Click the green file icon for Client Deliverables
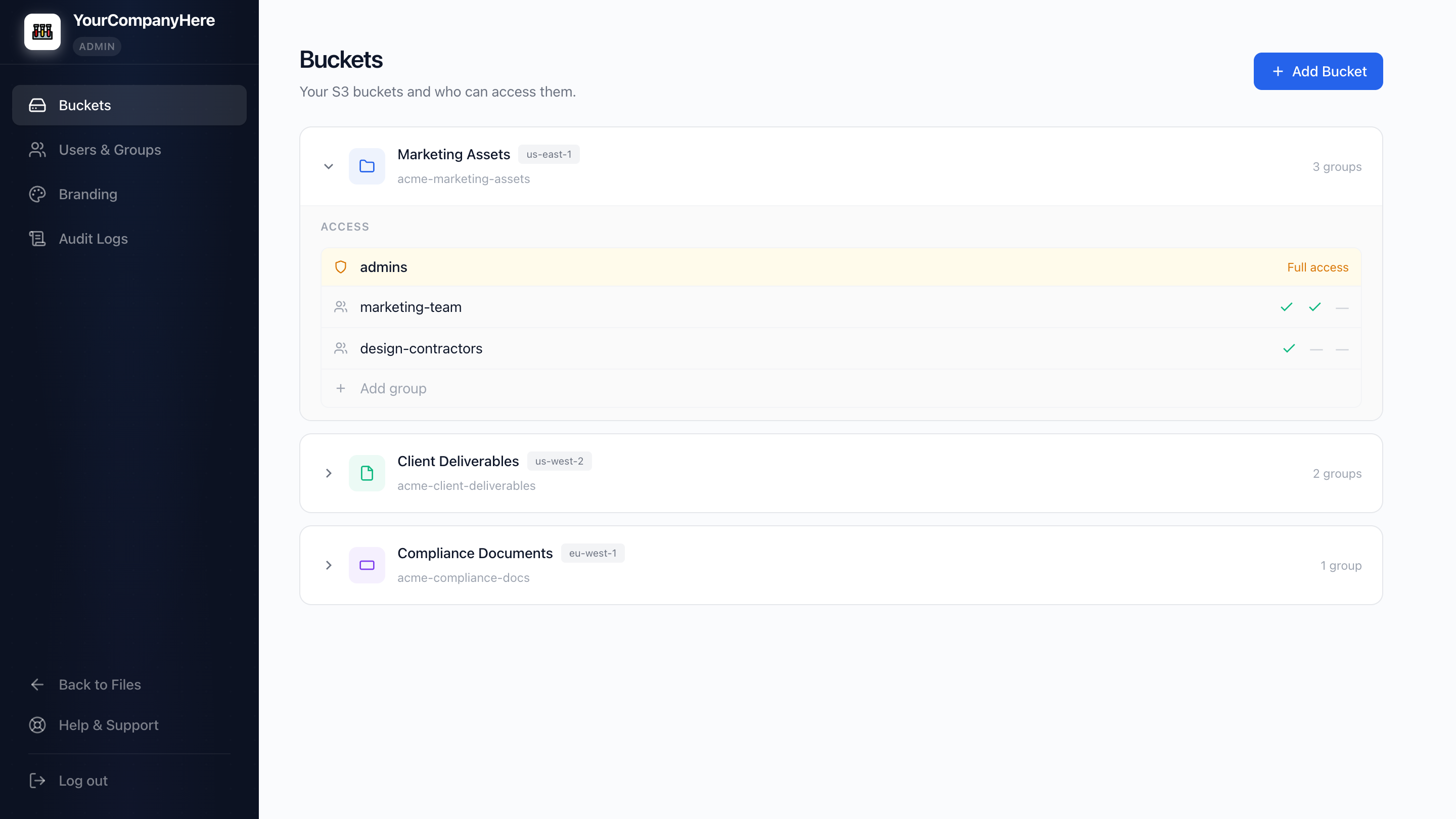Image resolution: width=1456 pixels, height=819 pixels. tap(367, 473)
